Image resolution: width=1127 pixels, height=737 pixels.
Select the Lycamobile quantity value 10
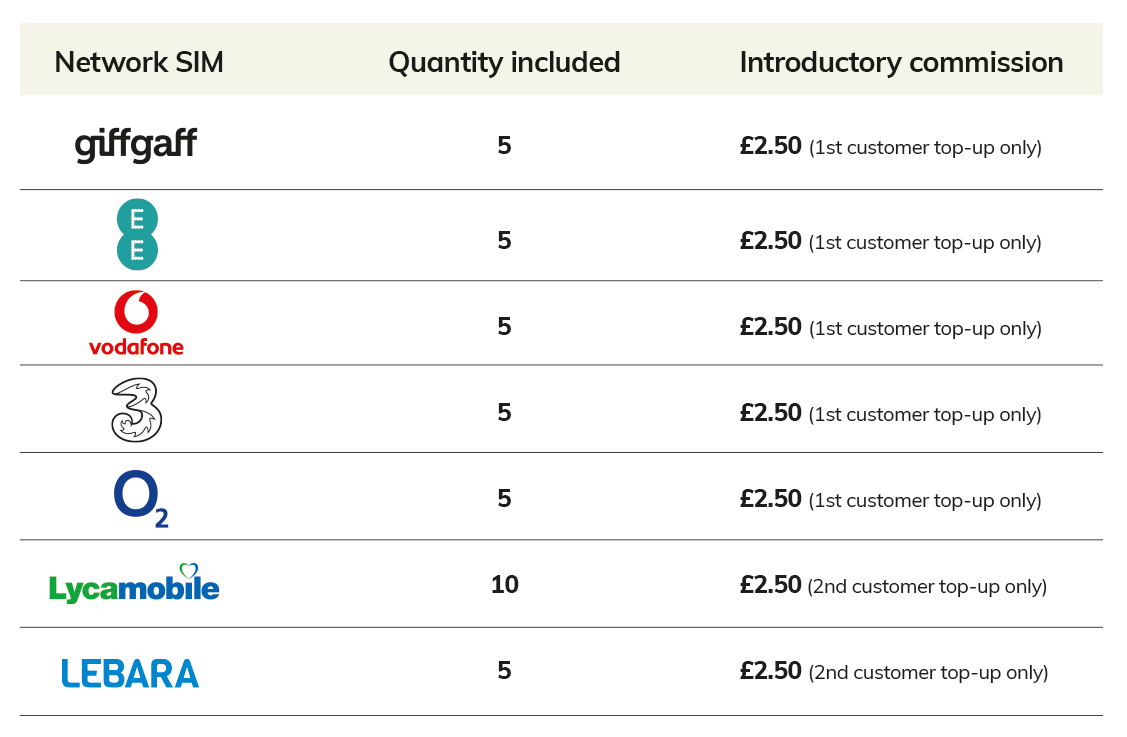505,585
